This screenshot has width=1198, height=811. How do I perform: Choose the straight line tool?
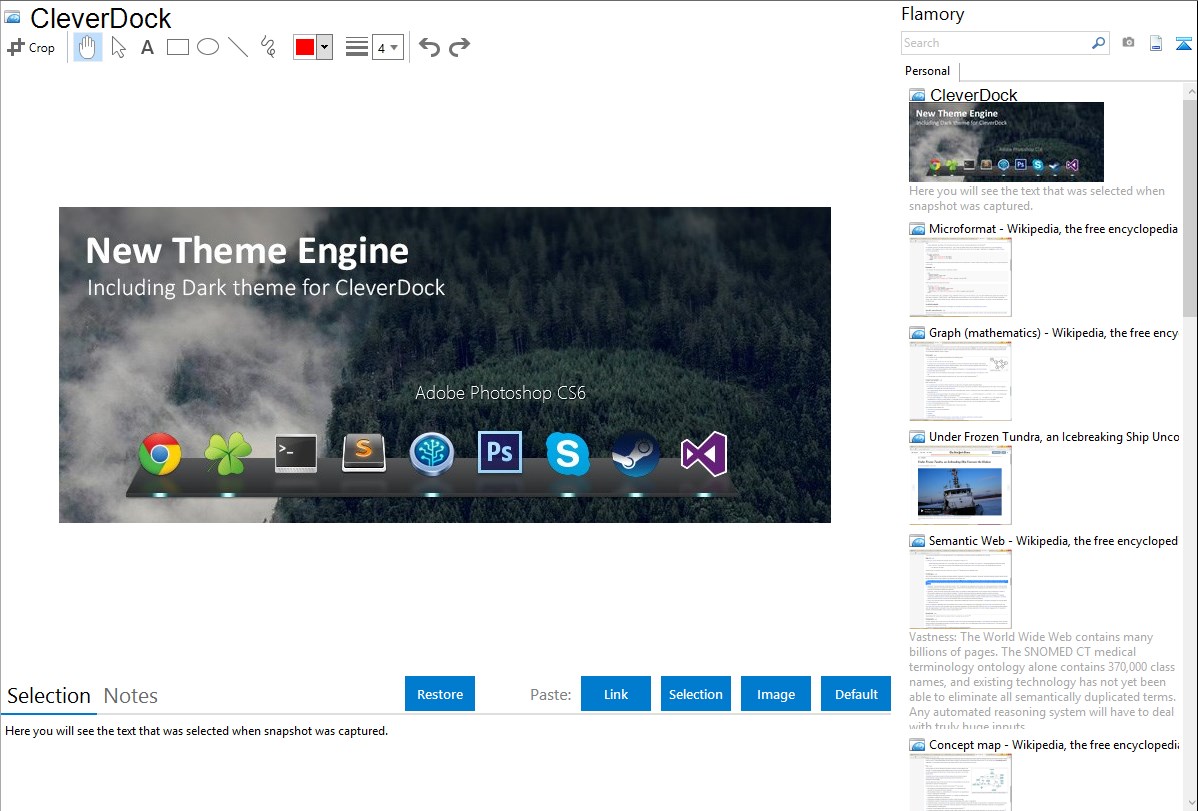pyautogui.click(x=238, y=47)
